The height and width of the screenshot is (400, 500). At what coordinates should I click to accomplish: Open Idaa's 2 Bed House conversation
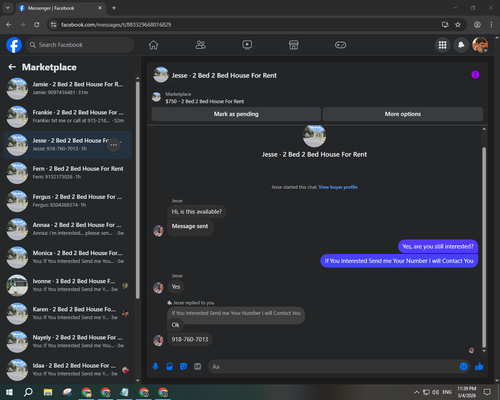[68, 369]
